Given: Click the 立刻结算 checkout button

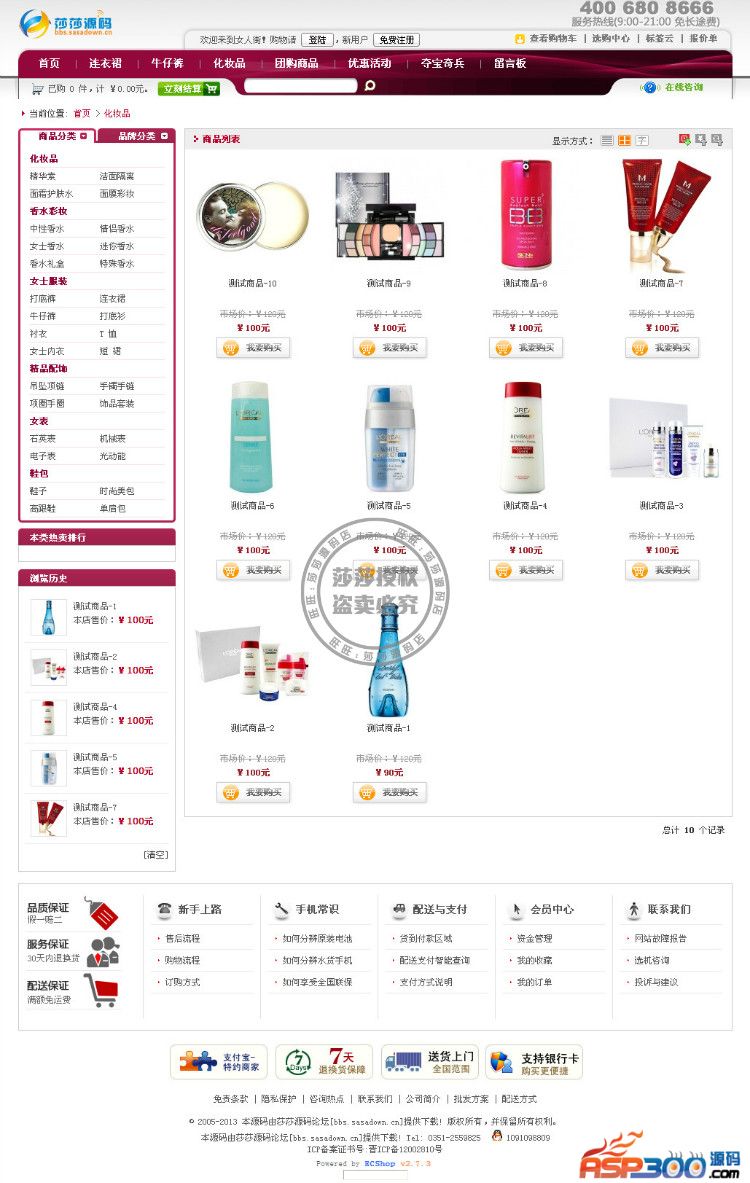Looking at the screenshot, I should 189,89.
